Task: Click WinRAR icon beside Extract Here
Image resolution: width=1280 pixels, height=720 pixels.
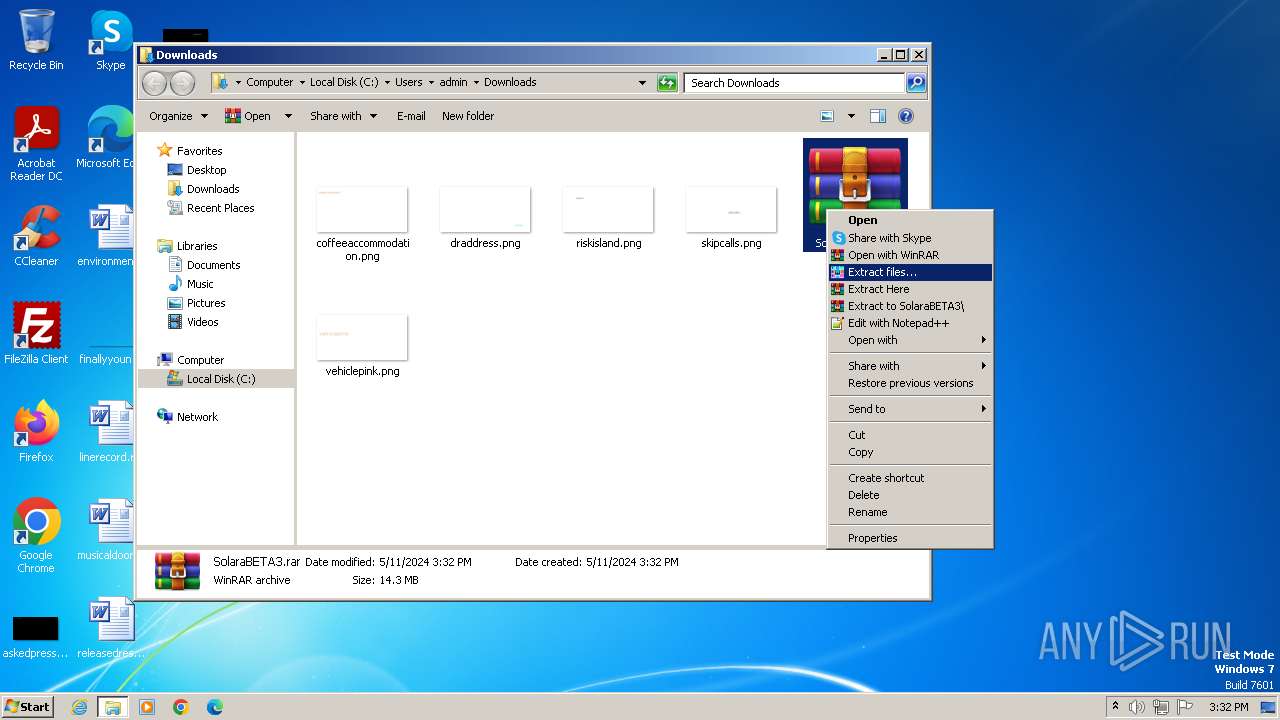Action: coord(838,289)
